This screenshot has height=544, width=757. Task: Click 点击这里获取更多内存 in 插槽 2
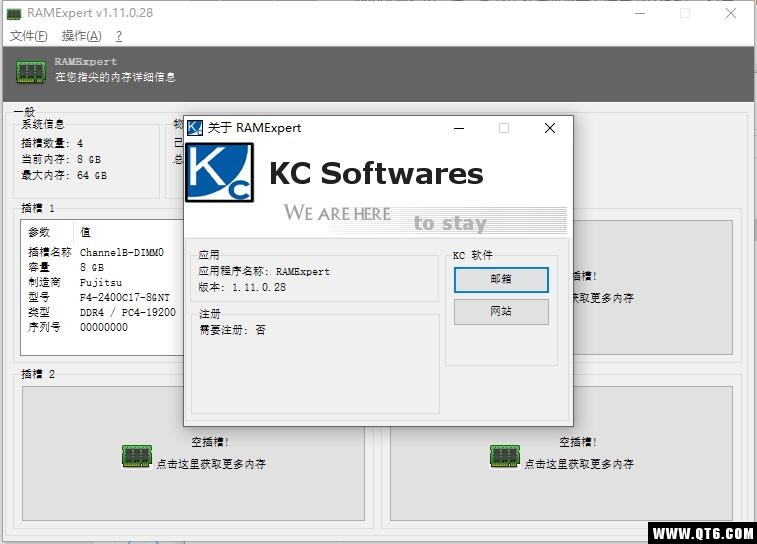(211, 464)
